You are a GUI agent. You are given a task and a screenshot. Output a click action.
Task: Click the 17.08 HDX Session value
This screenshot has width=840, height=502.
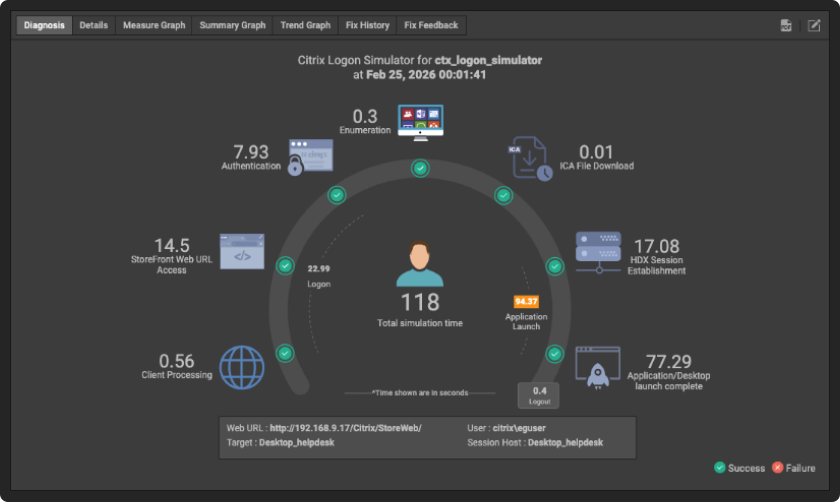pos(657,246)
